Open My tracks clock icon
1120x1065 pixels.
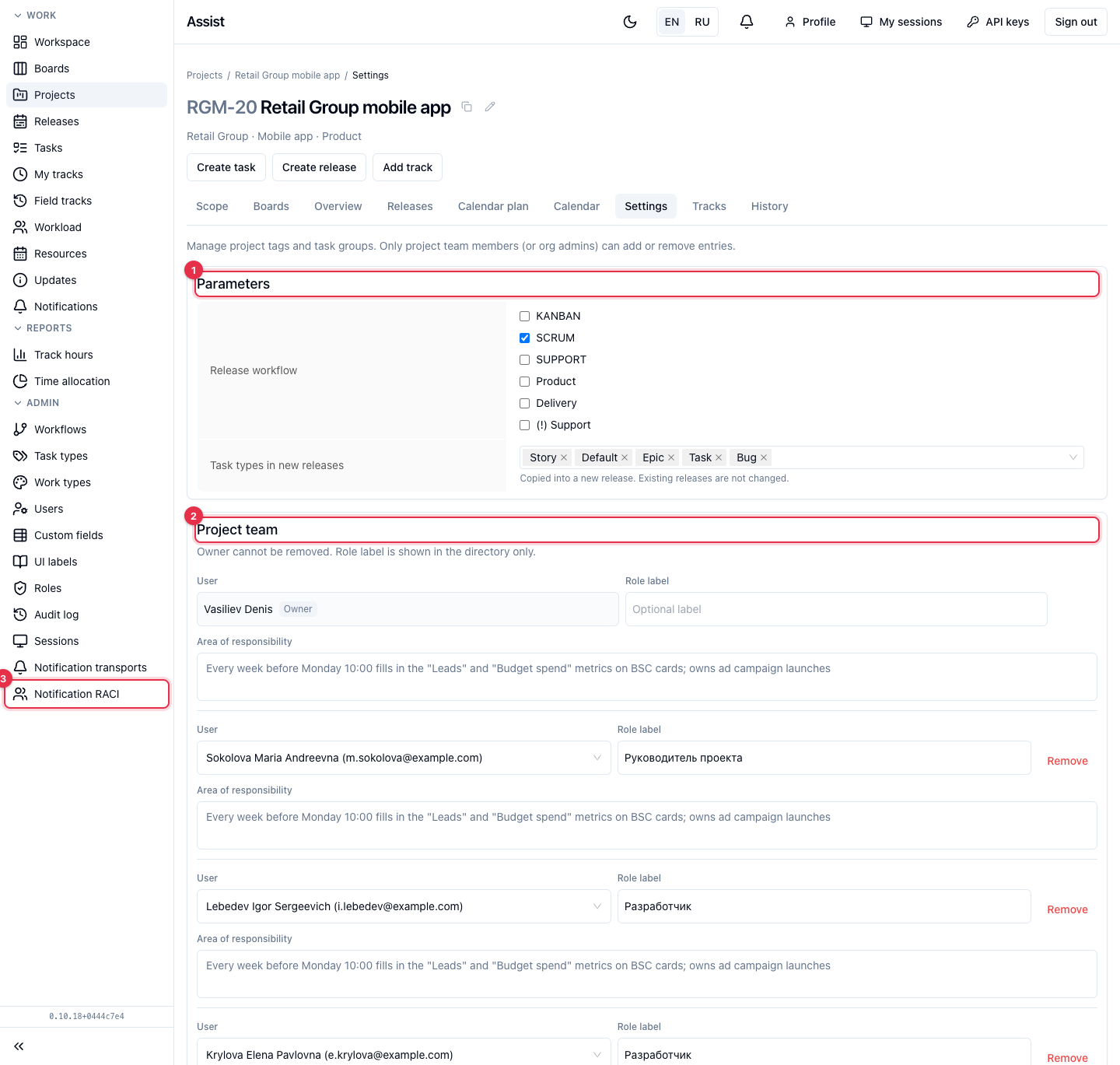pos(20,174)
